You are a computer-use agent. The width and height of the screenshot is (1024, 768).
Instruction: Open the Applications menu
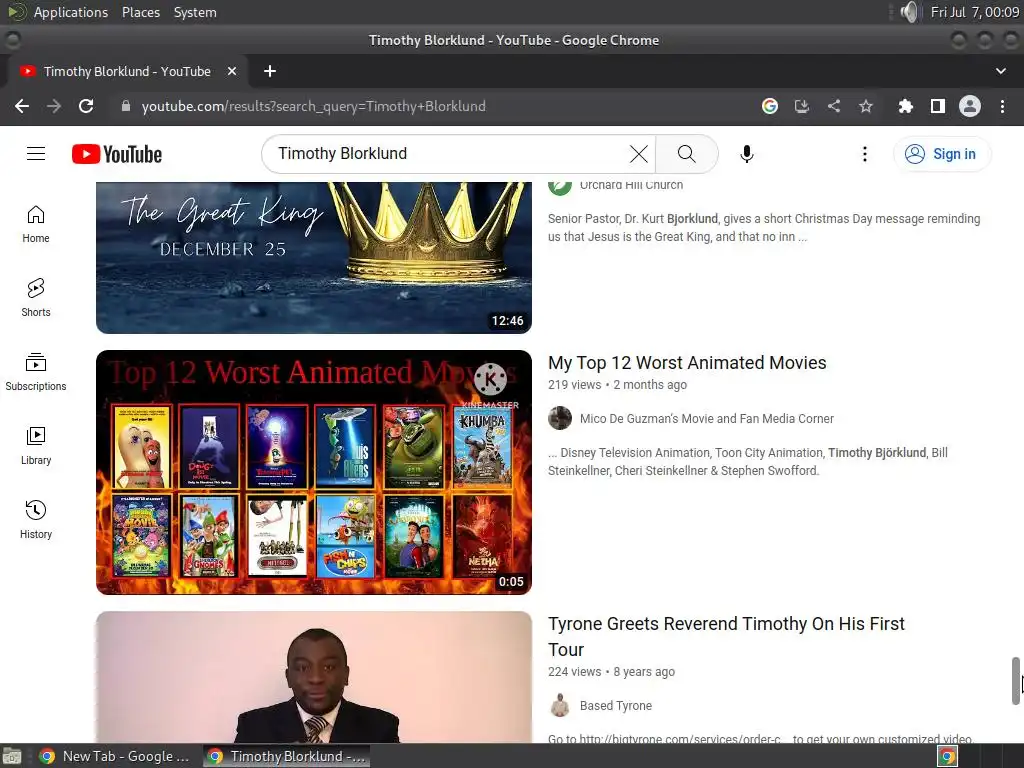point(71,12)
